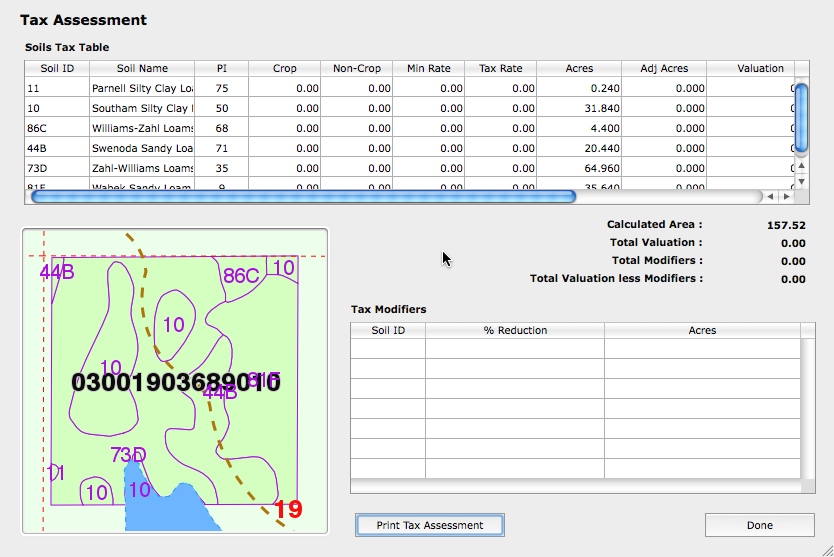The height and width of the screenshot is (557, 834).
Task: Click acres value 64.960
Action: point(602,168)
